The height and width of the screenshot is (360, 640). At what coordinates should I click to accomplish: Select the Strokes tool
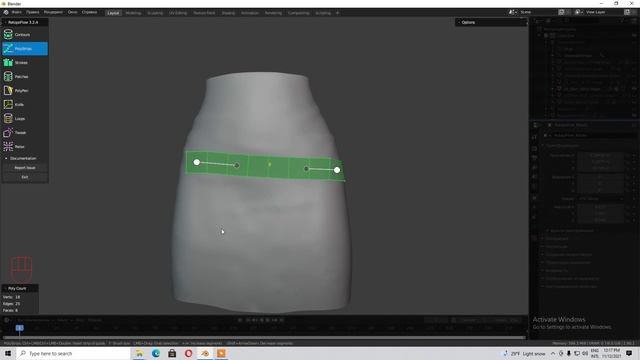(x=25, y=62)
